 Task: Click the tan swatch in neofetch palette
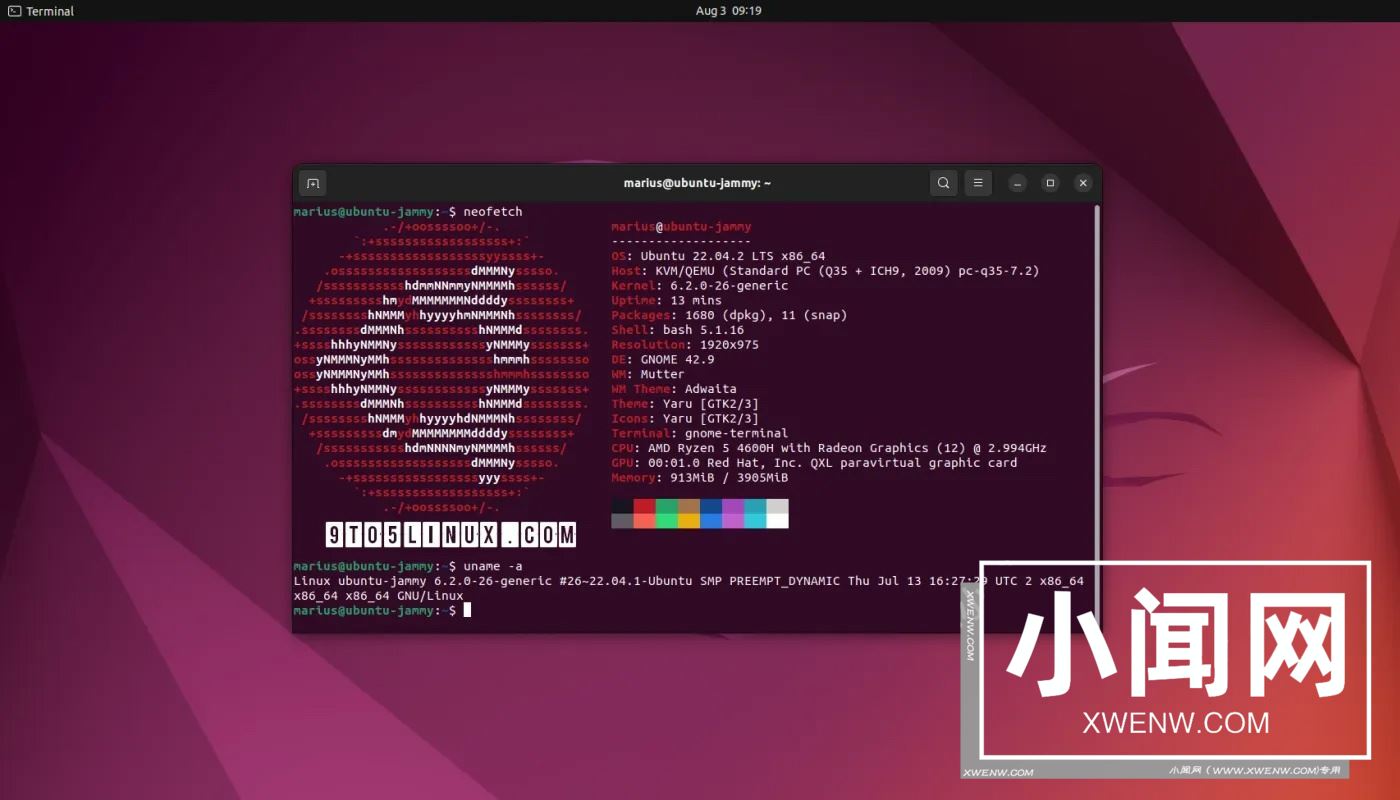pos(689,506)
